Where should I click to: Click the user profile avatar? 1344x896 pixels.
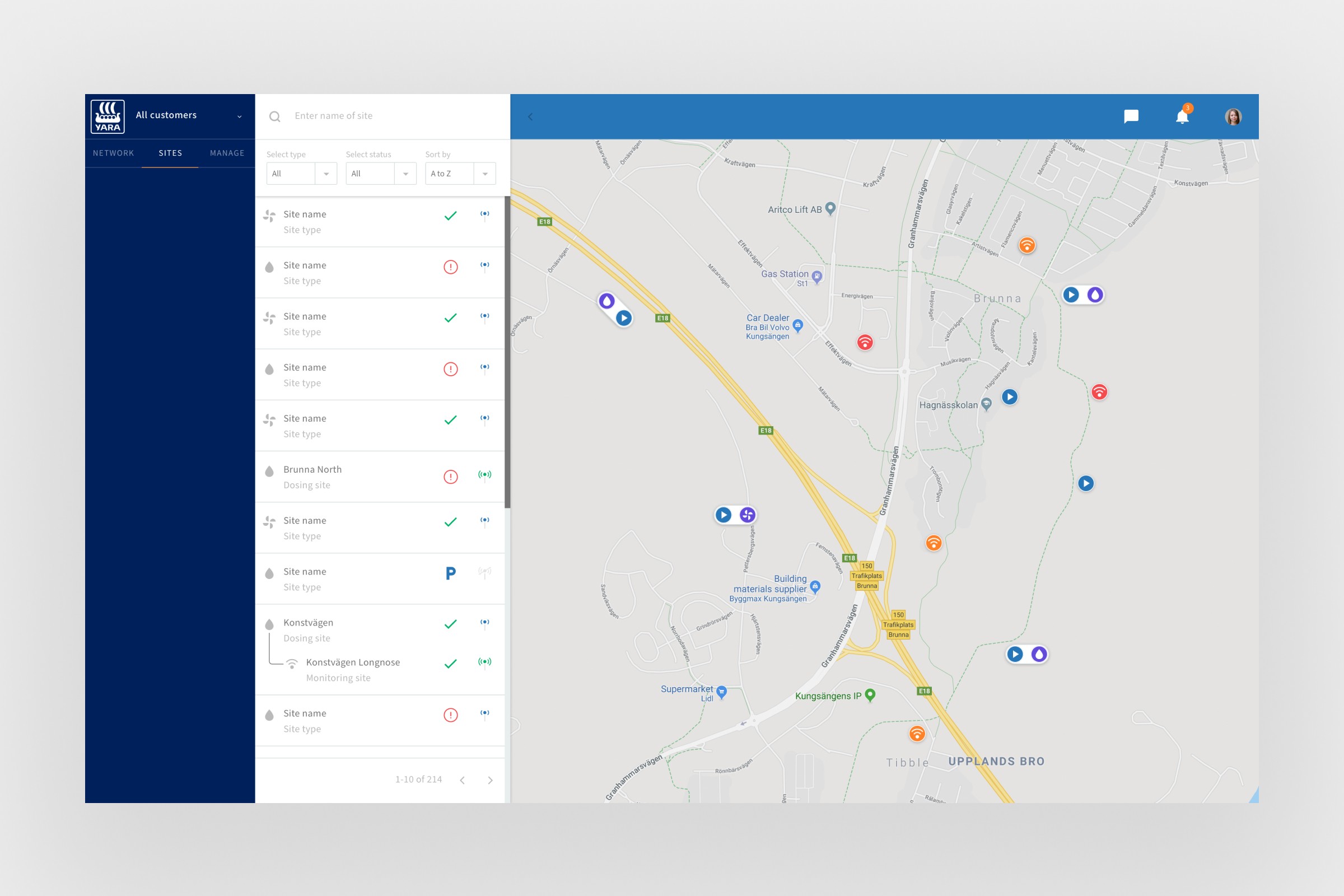pyautogui.click(x=1233, y=116)
